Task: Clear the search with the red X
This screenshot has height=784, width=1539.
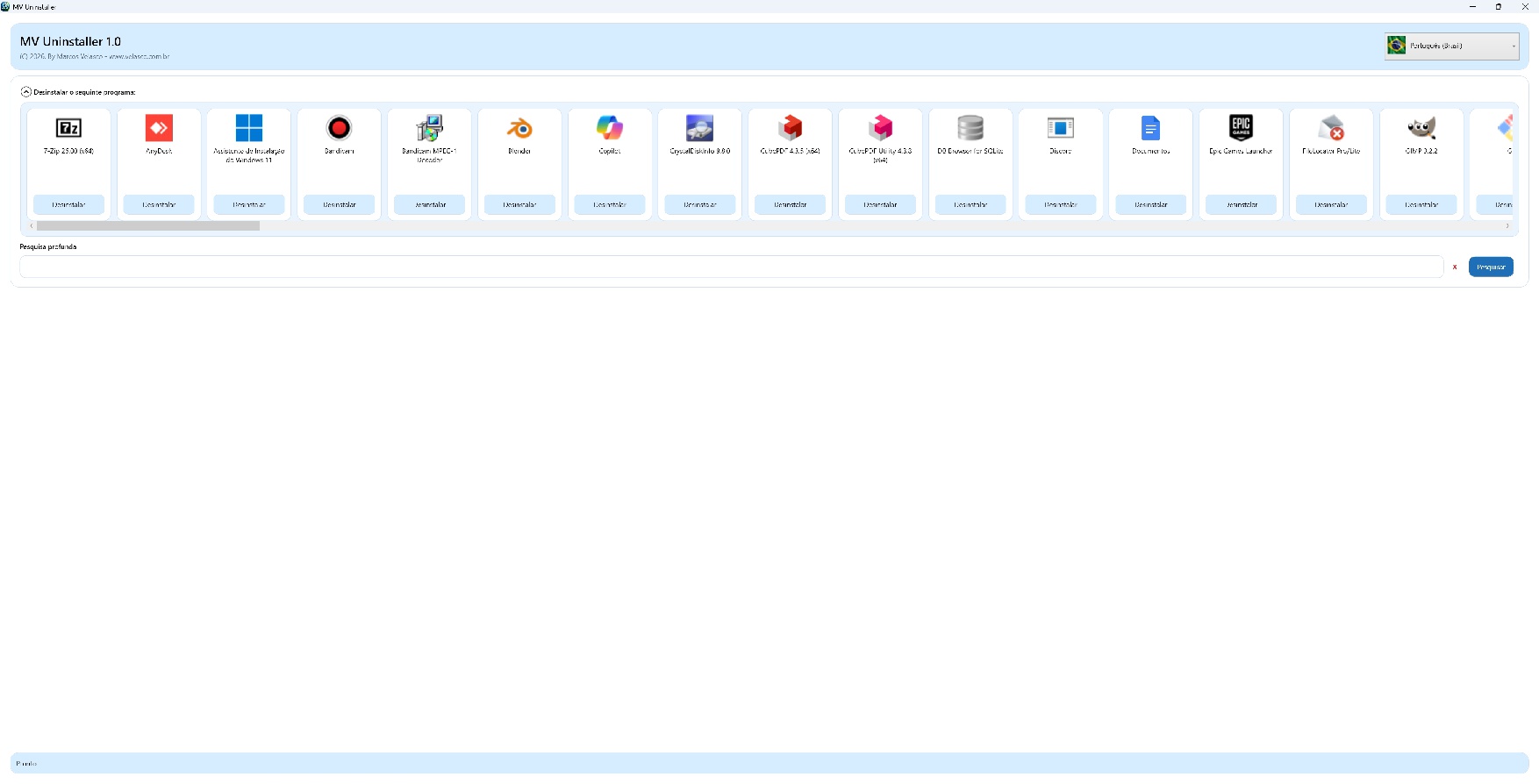Action: [x=1455, y=267]
